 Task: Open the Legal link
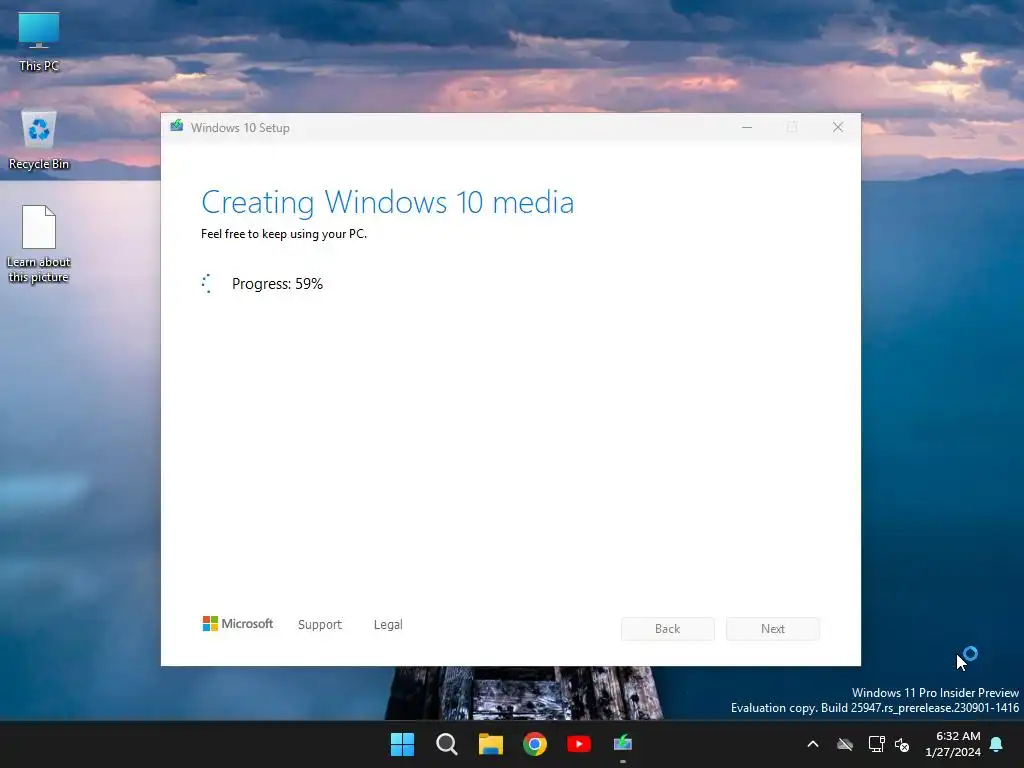(388, 624)
